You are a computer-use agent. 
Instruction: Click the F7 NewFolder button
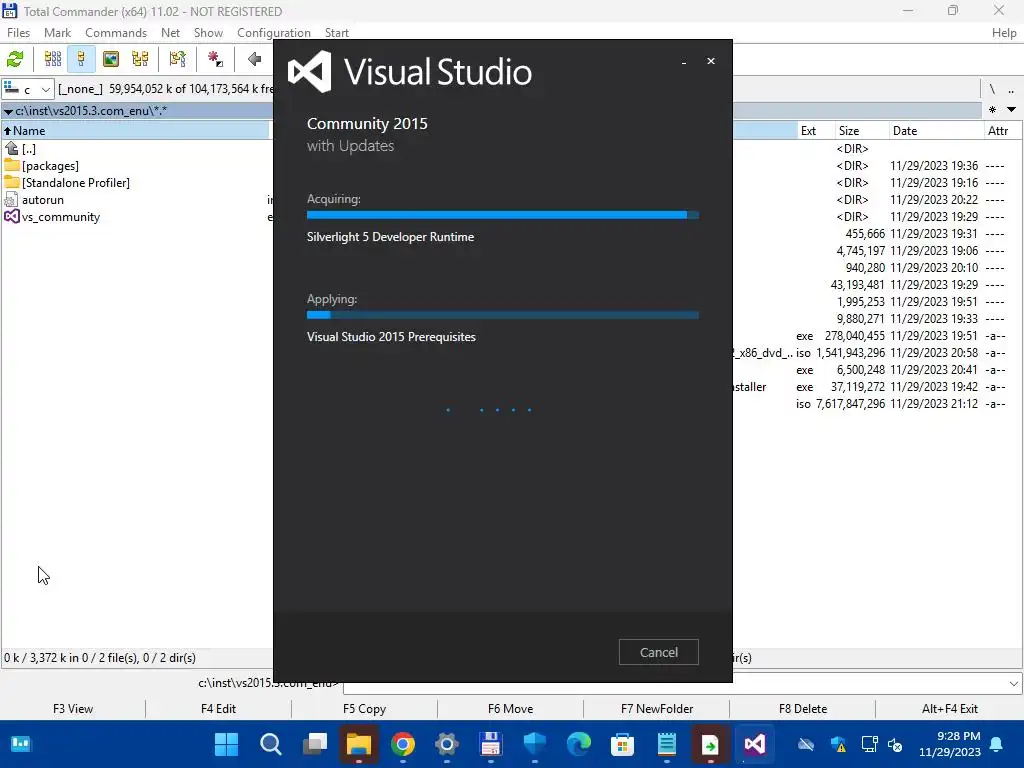click(x=657, y=709)
